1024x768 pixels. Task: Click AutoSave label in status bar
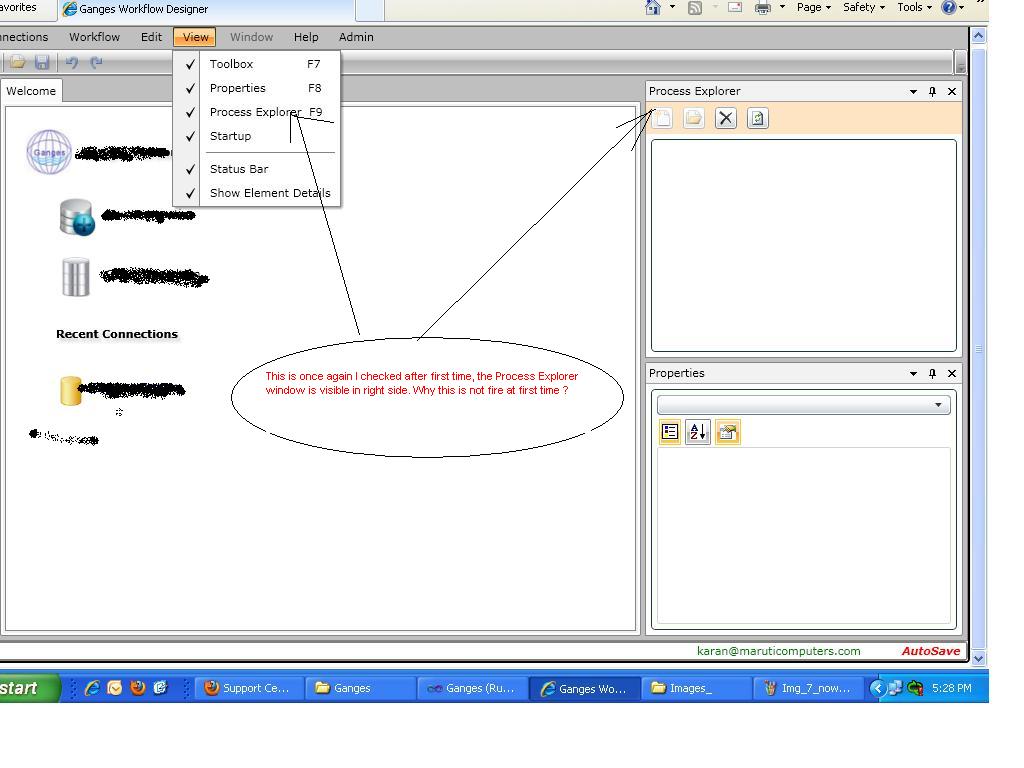931,651
